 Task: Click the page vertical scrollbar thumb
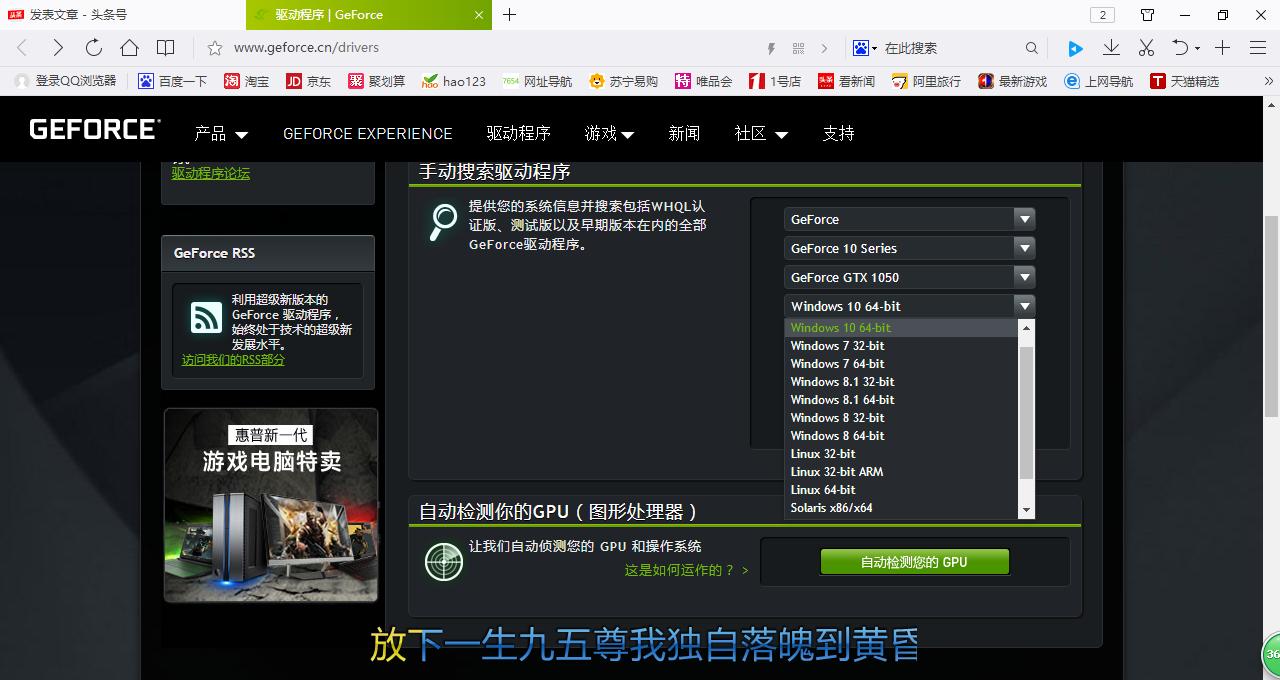tap(1271, 315)
